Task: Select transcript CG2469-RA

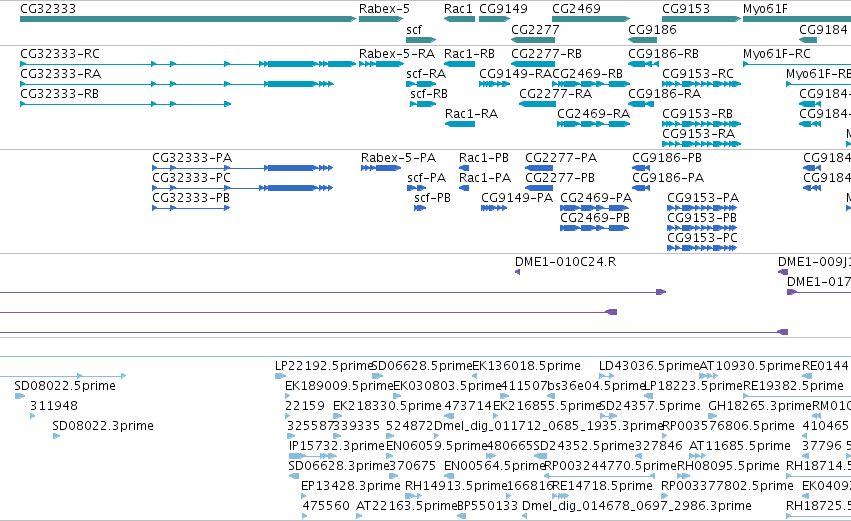Action: (x=594, y=114)
